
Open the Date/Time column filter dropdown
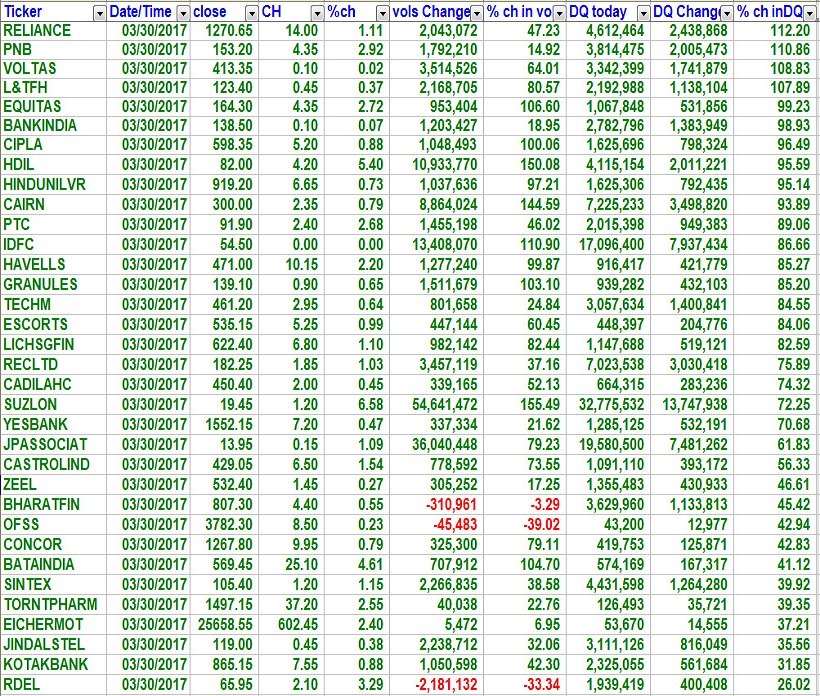[183, 13]
